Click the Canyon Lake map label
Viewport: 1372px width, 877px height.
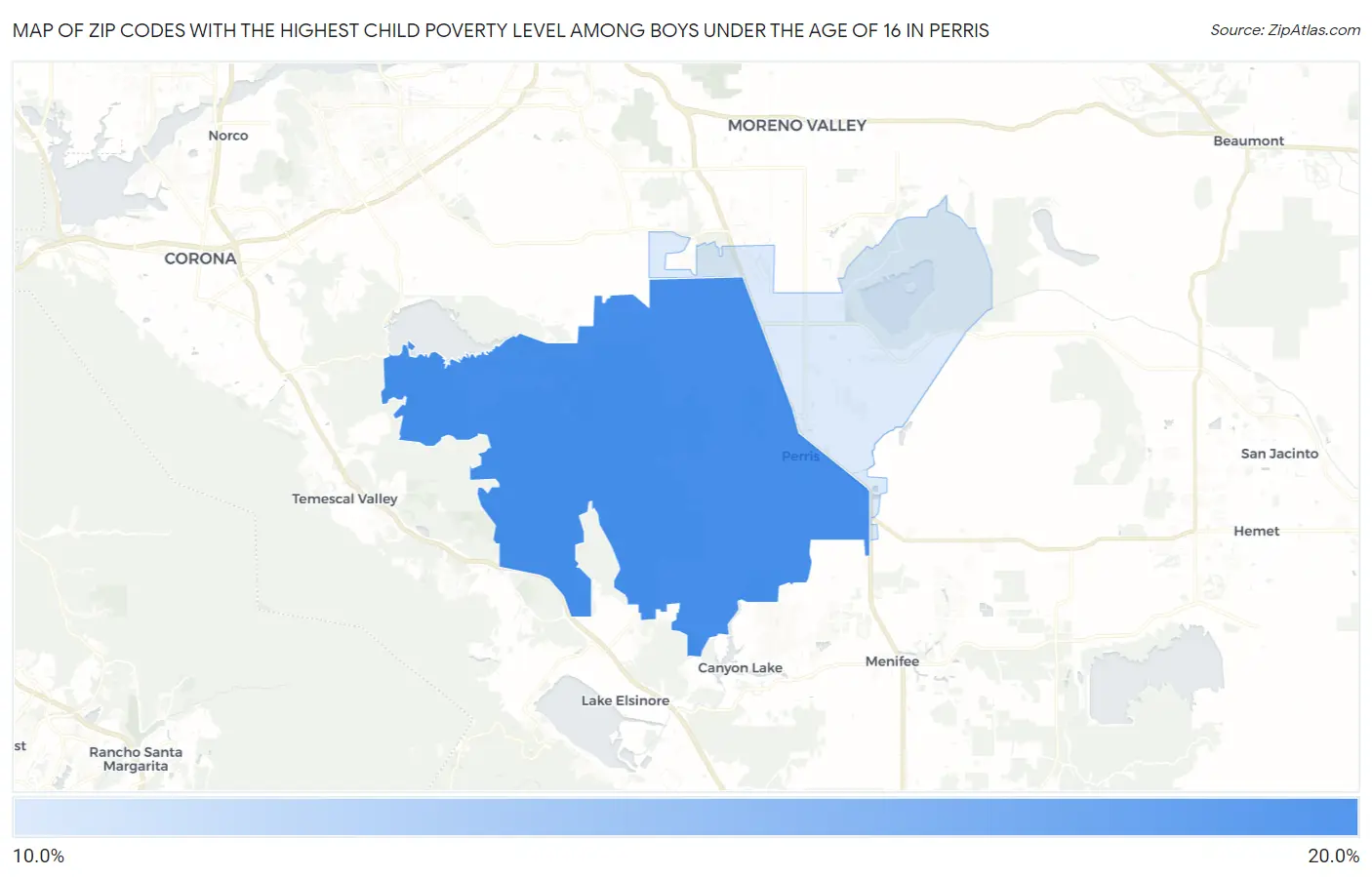740,668
